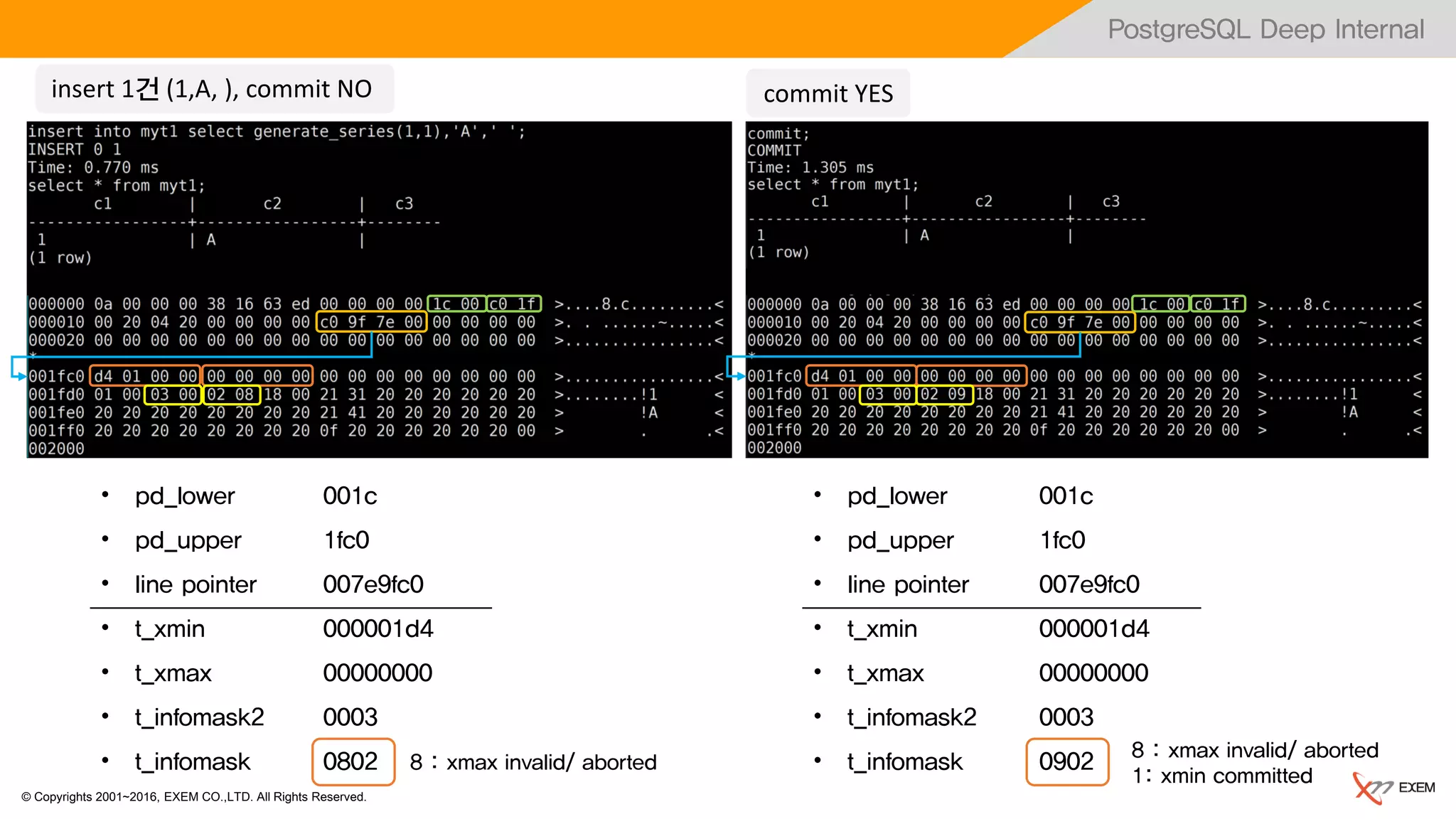Click the highlighted '02 08' hex bytes

pyautogui.click(x=232, y=395)
